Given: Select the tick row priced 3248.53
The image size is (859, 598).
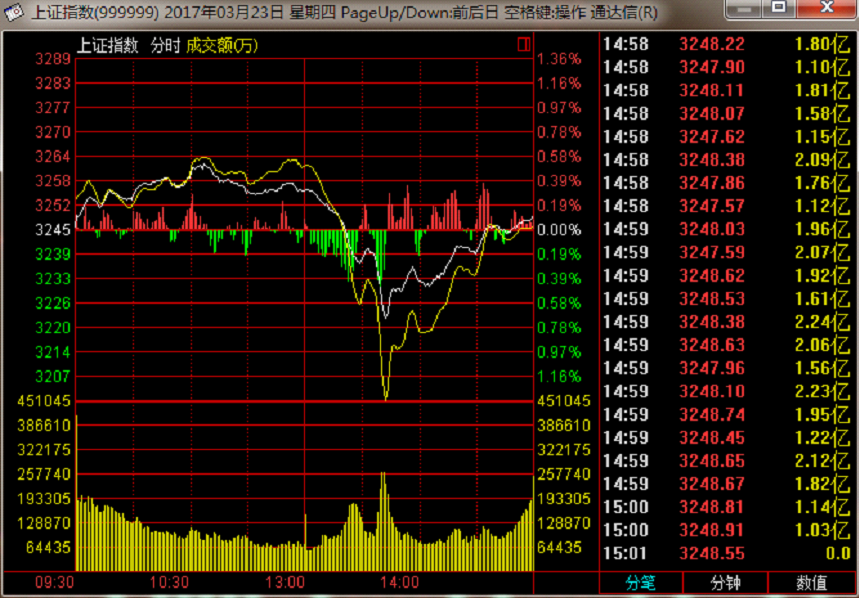Looking at the screenshot, I should (x=726, y=298).
